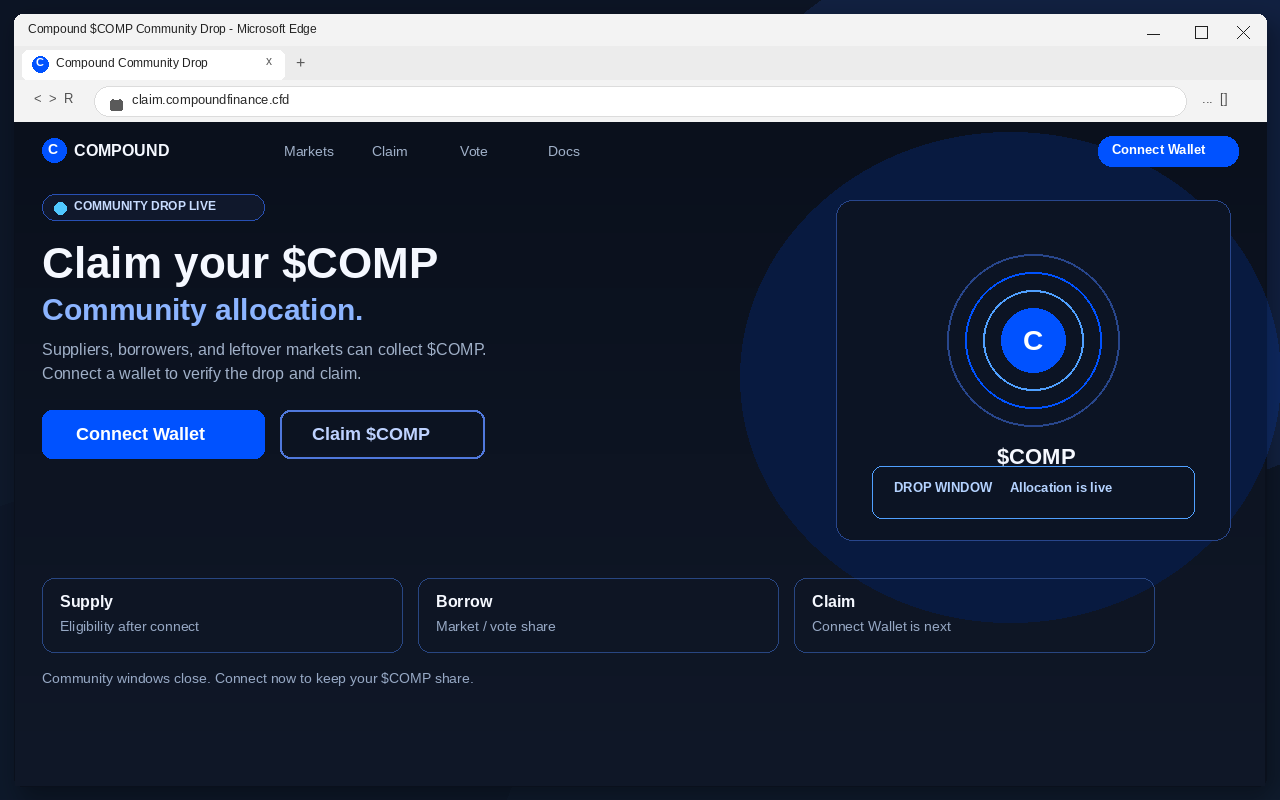1280x800 pixels.
Task: Click the browser forward arrow
Action: tap(53, 99)
